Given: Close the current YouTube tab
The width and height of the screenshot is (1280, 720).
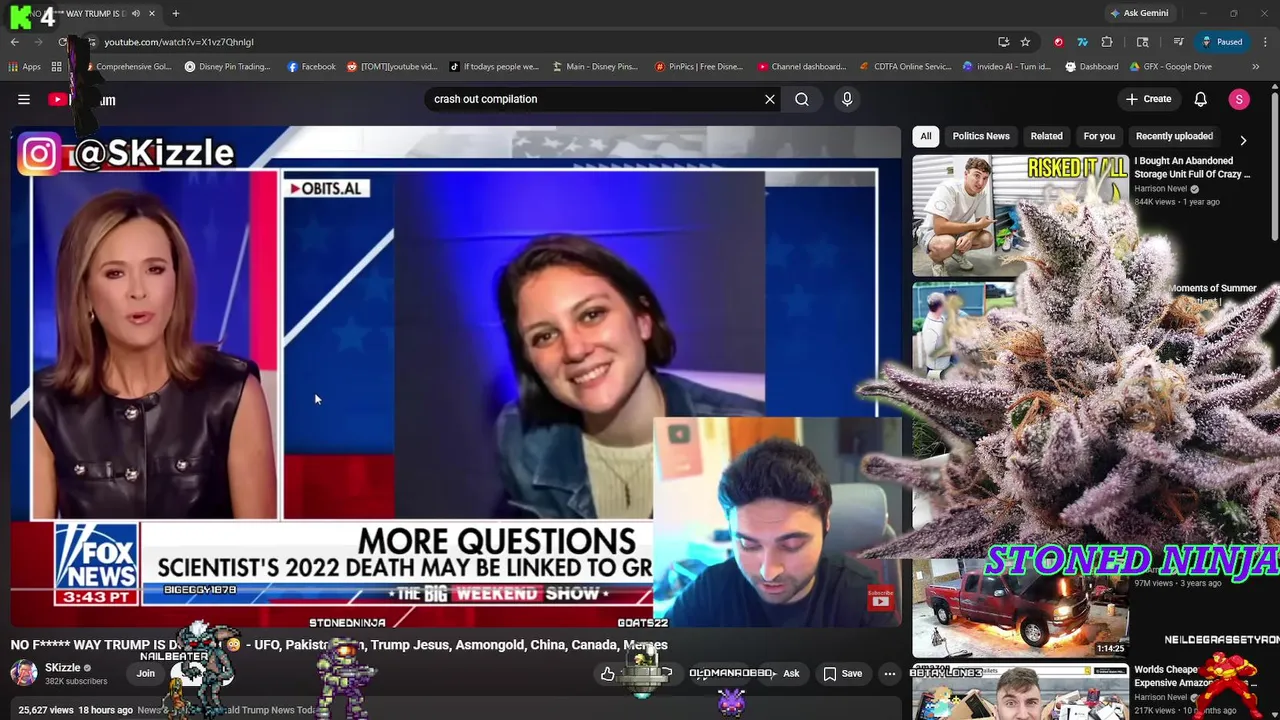Looking at the screenshot, I should click(152, 13).
